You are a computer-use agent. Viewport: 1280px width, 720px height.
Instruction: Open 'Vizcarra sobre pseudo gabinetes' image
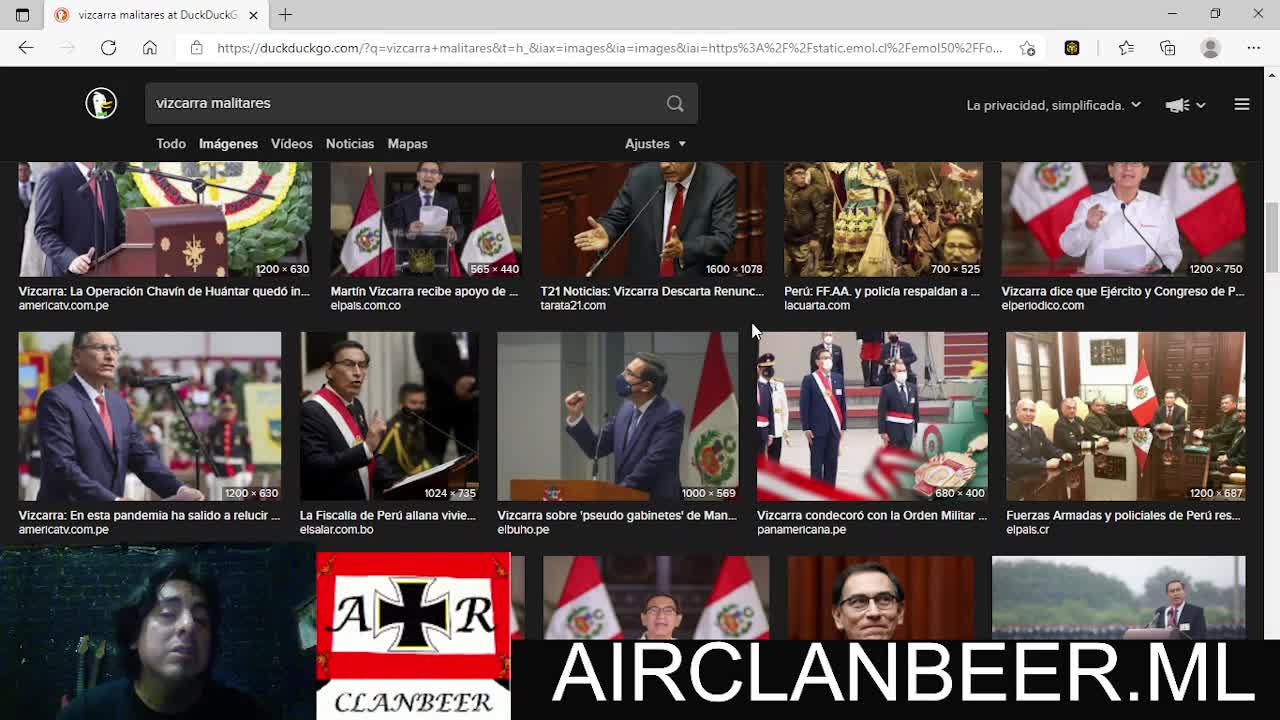pos(618,416)
